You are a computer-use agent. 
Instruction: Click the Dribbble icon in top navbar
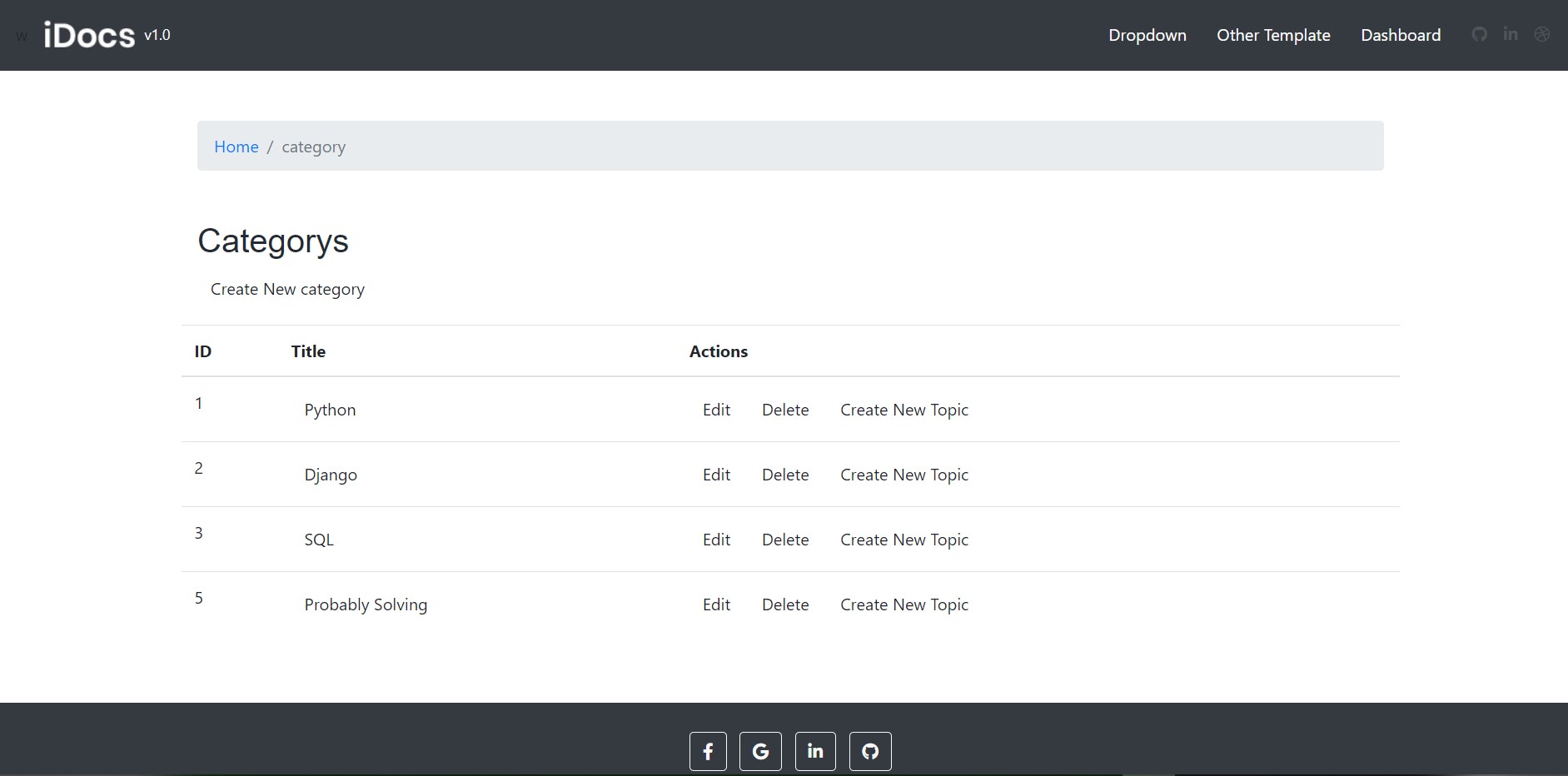point(1542,34)
